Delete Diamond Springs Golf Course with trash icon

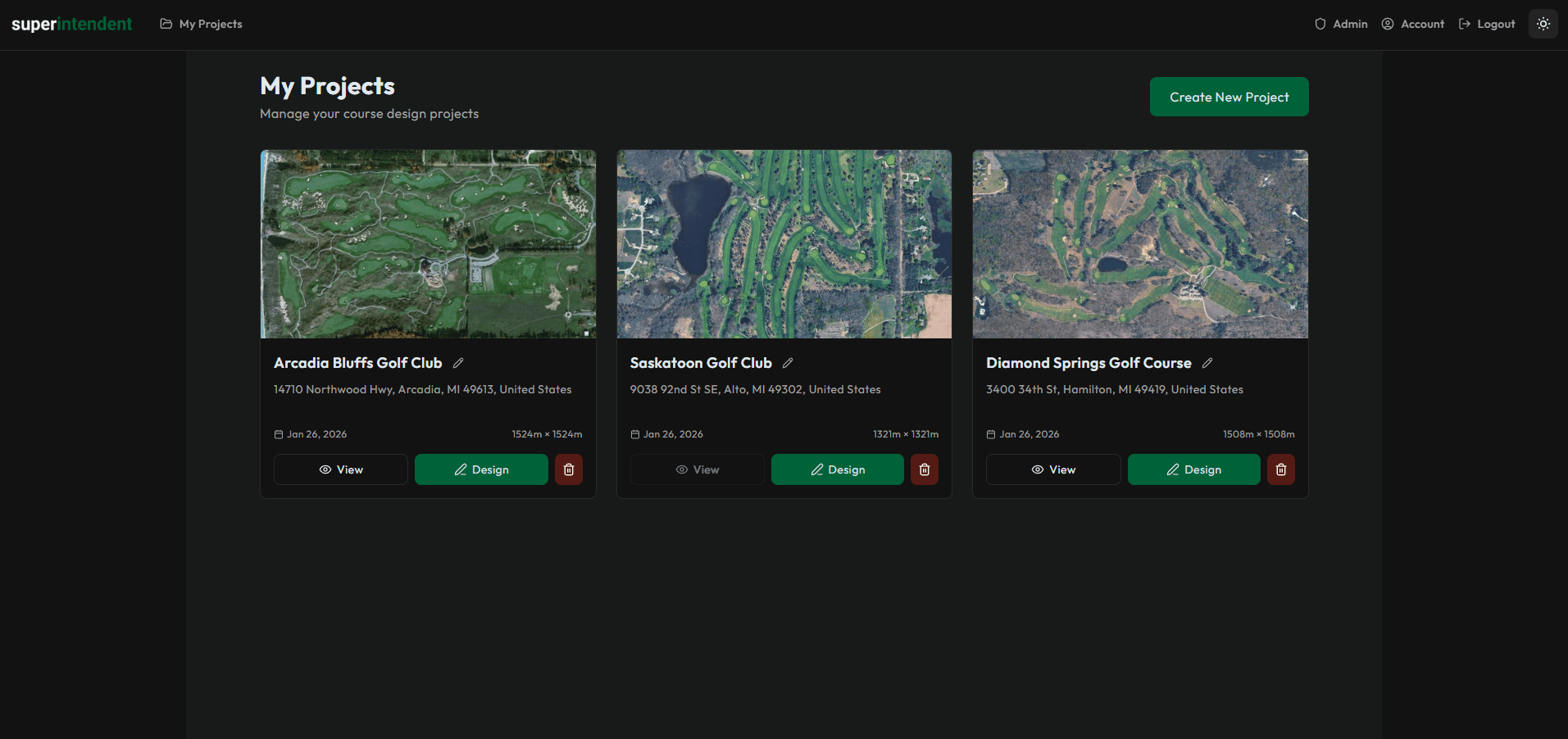(x=1280, y=469)
